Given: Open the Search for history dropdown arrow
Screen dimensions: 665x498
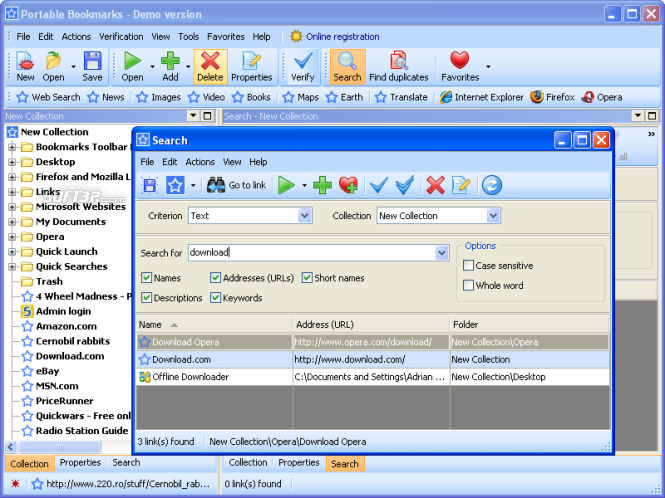Looking at the screenshot, I should click(441, 253).
